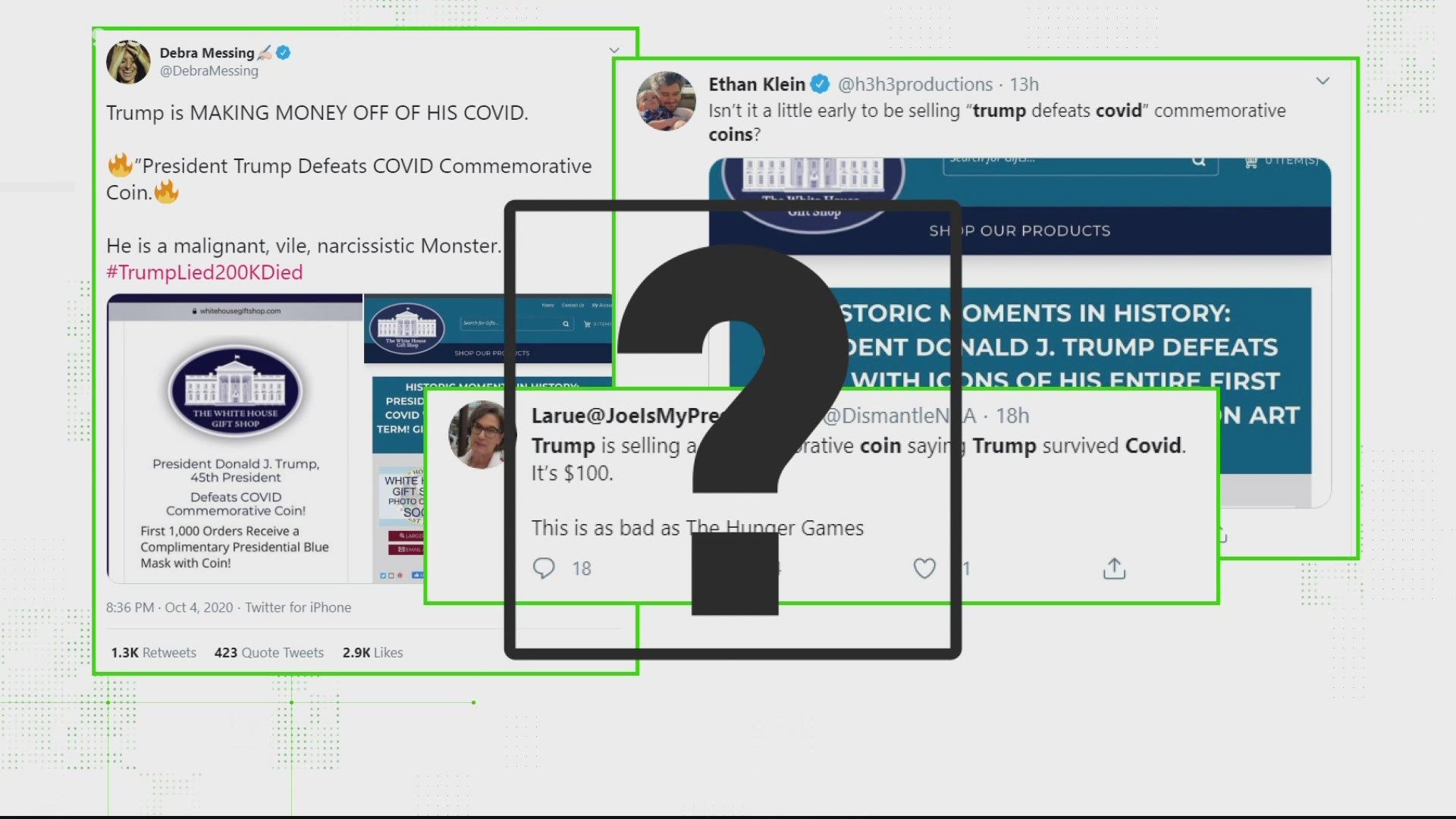Open Larue's profile picture
1456x819 pixels.
(481, 435)
